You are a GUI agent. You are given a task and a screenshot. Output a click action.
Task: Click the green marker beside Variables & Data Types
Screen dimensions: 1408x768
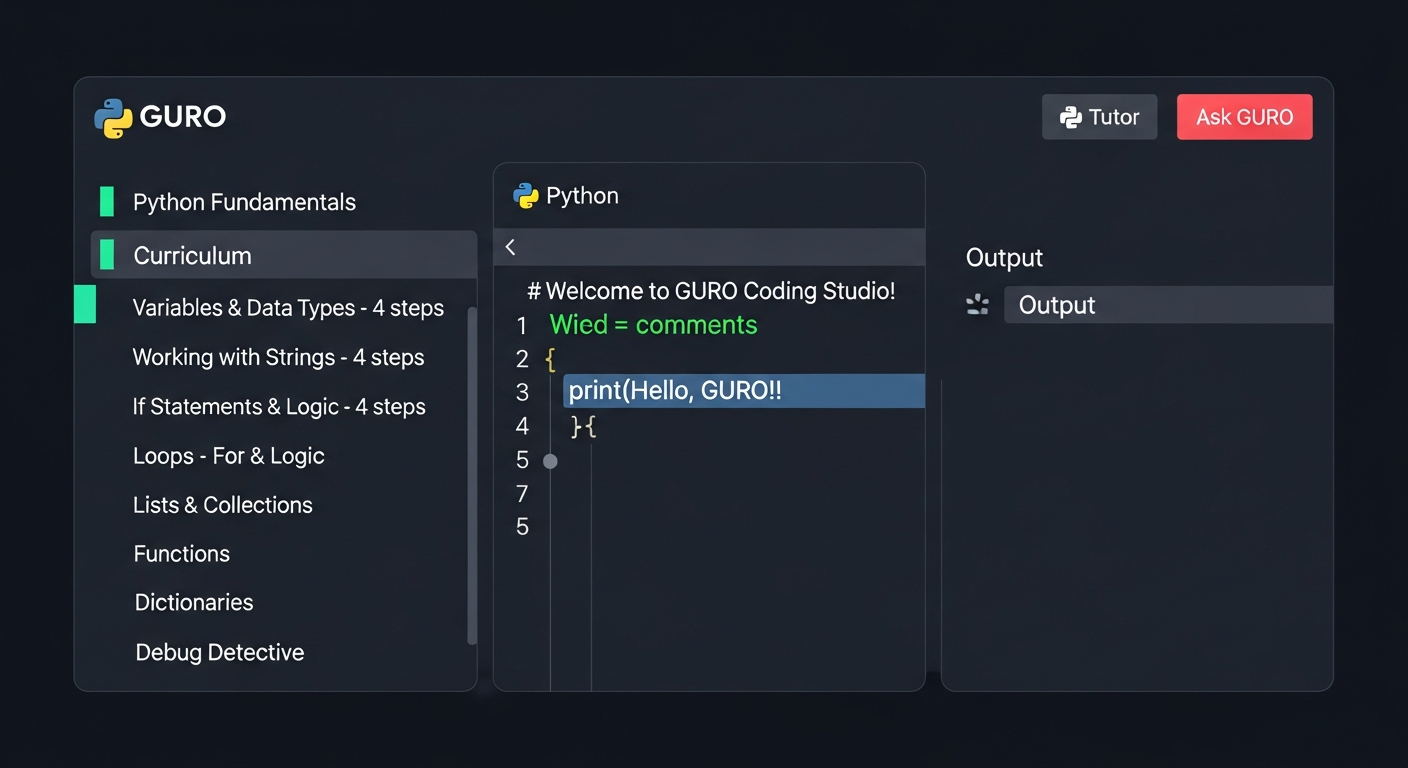(84, 307)
